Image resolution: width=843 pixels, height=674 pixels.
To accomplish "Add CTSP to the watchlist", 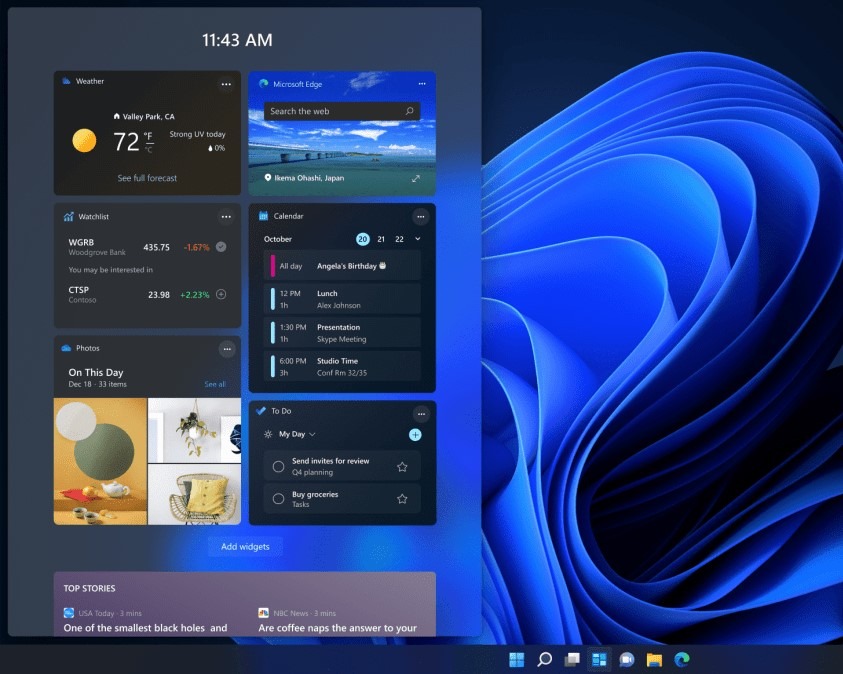I will click(221, 294).
